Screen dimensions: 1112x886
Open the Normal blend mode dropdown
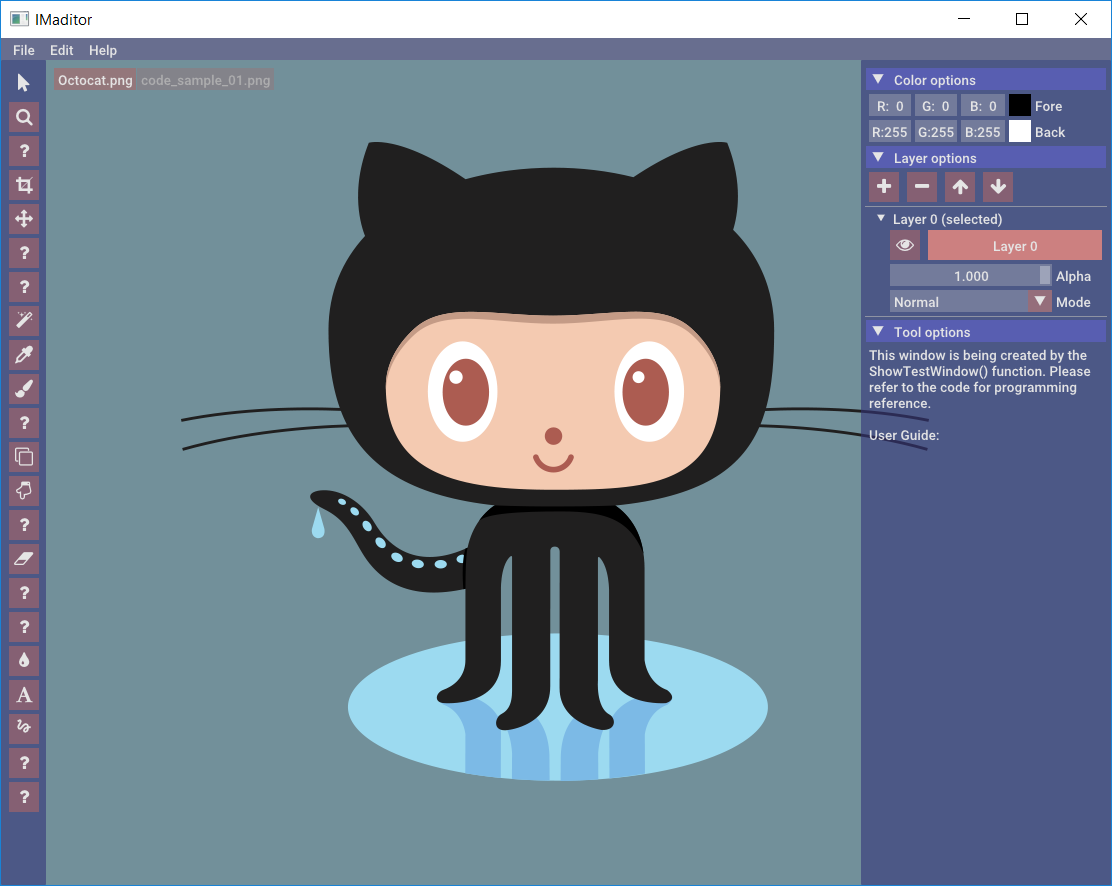click(x=970, y=301)
